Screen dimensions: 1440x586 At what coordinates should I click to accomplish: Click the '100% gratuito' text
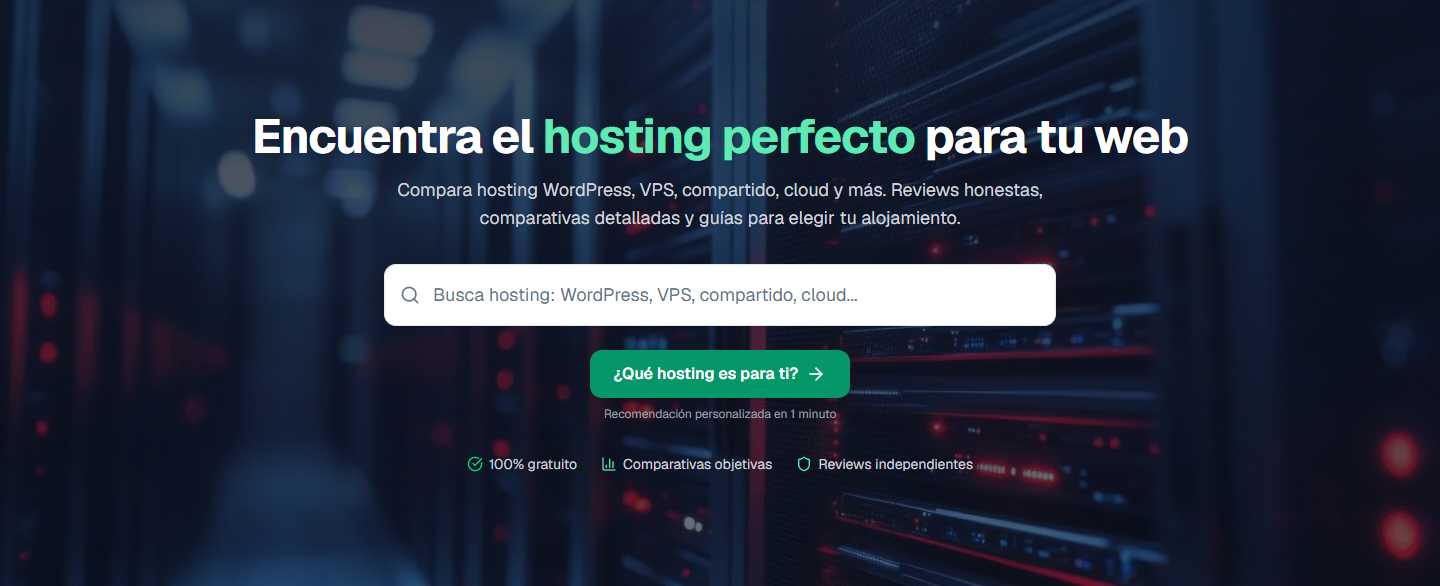[533, 464]
